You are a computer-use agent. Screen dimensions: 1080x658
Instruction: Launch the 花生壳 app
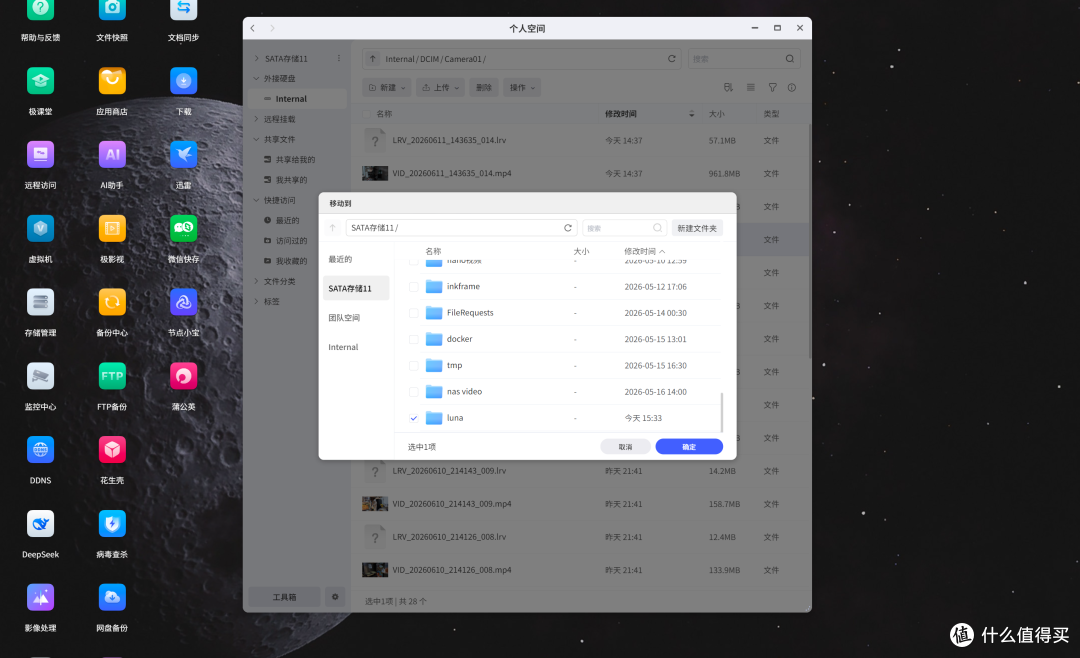tap(112, 450)
